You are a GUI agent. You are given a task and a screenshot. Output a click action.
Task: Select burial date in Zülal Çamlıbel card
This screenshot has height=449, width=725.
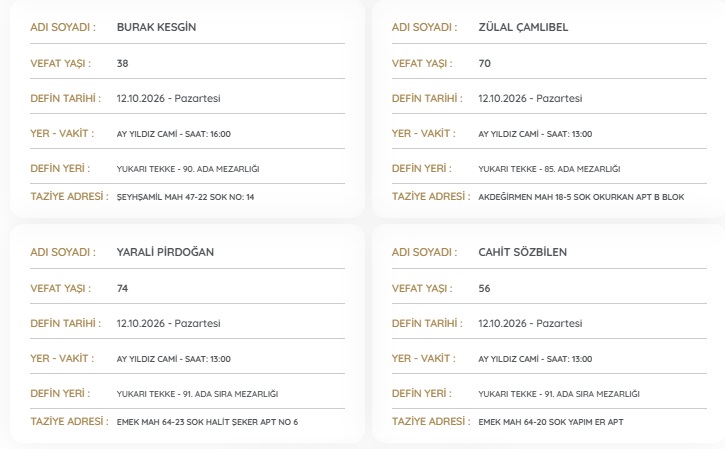click(x=530, y=98)
